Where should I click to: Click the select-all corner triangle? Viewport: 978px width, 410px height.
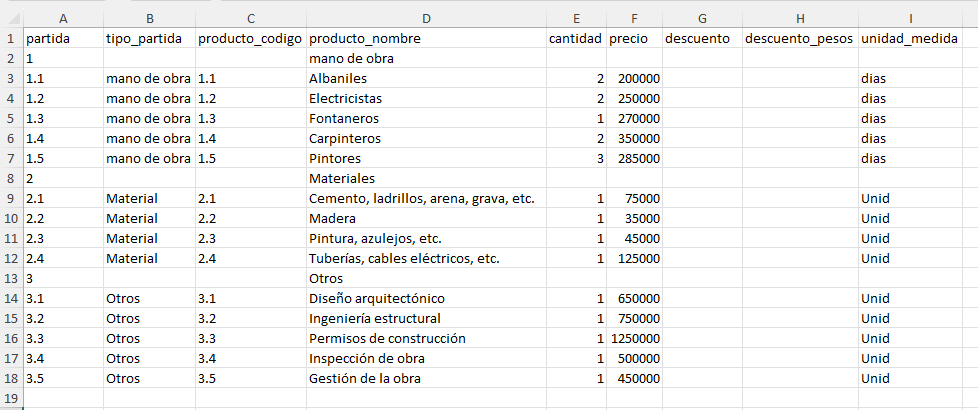11,19
